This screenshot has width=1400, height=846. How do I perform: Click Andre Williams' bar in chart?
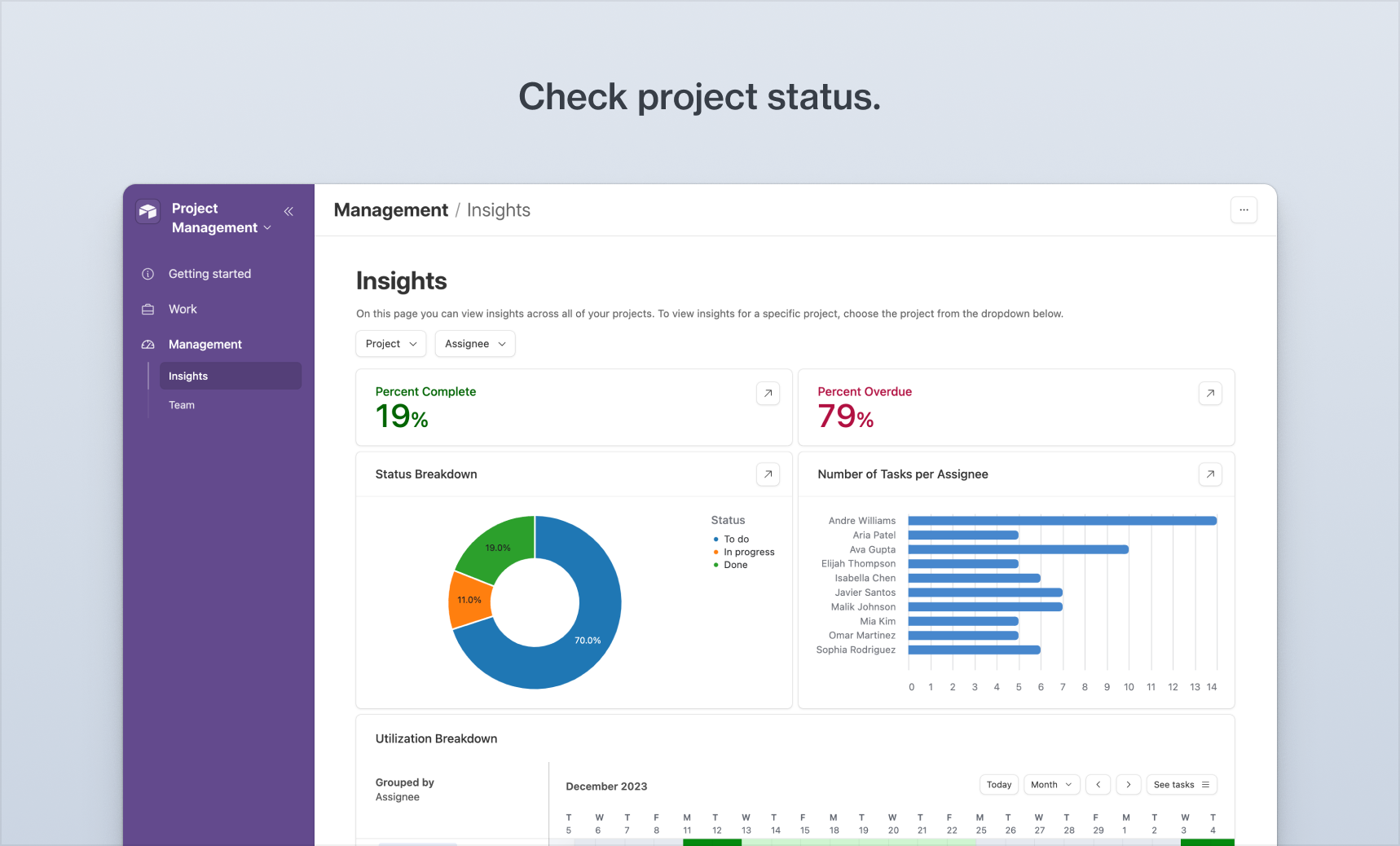(1062, 521)
